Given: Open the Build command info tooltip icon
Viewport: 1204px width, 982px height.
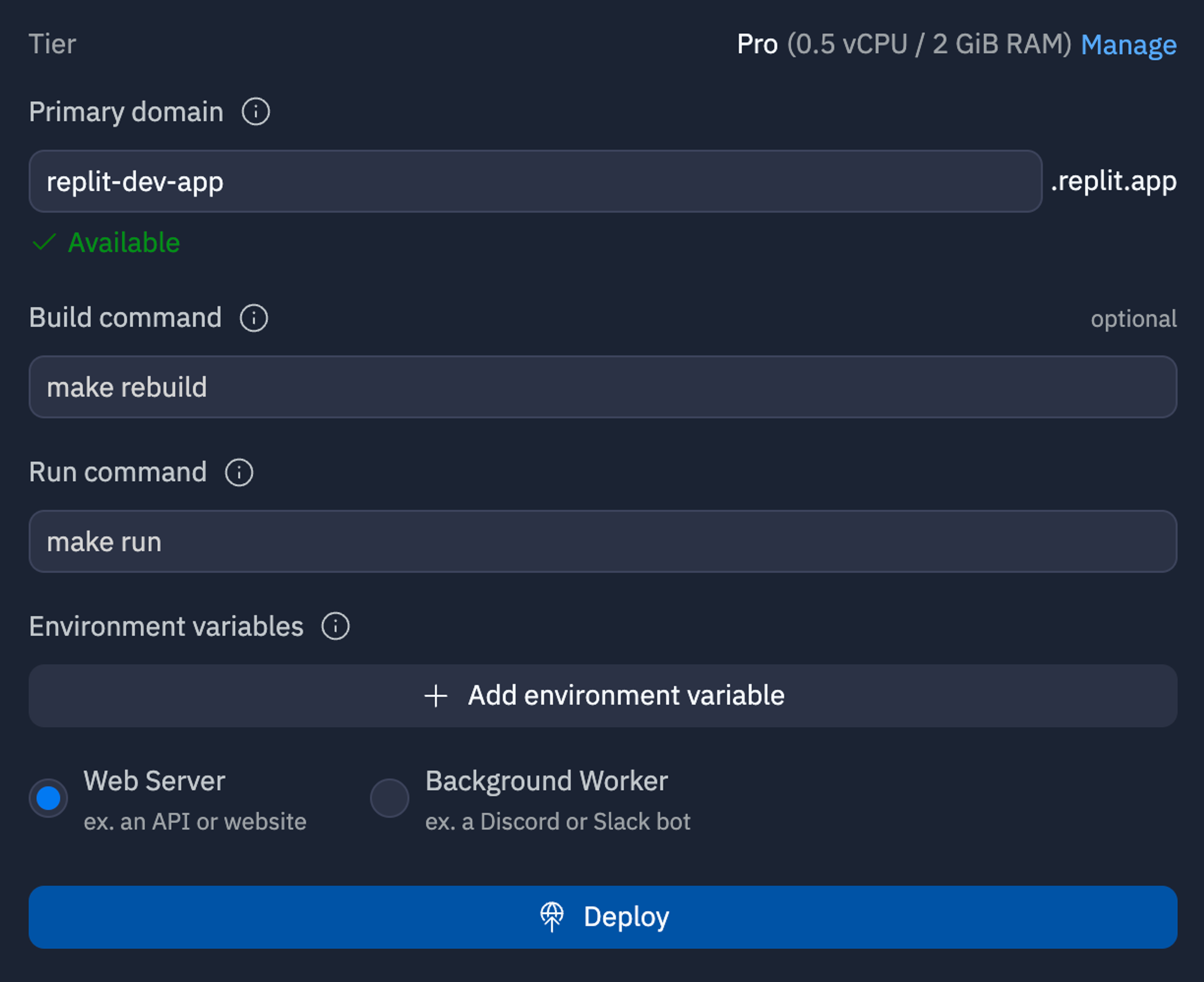Looking at the screenshot, I should [254, 318].
